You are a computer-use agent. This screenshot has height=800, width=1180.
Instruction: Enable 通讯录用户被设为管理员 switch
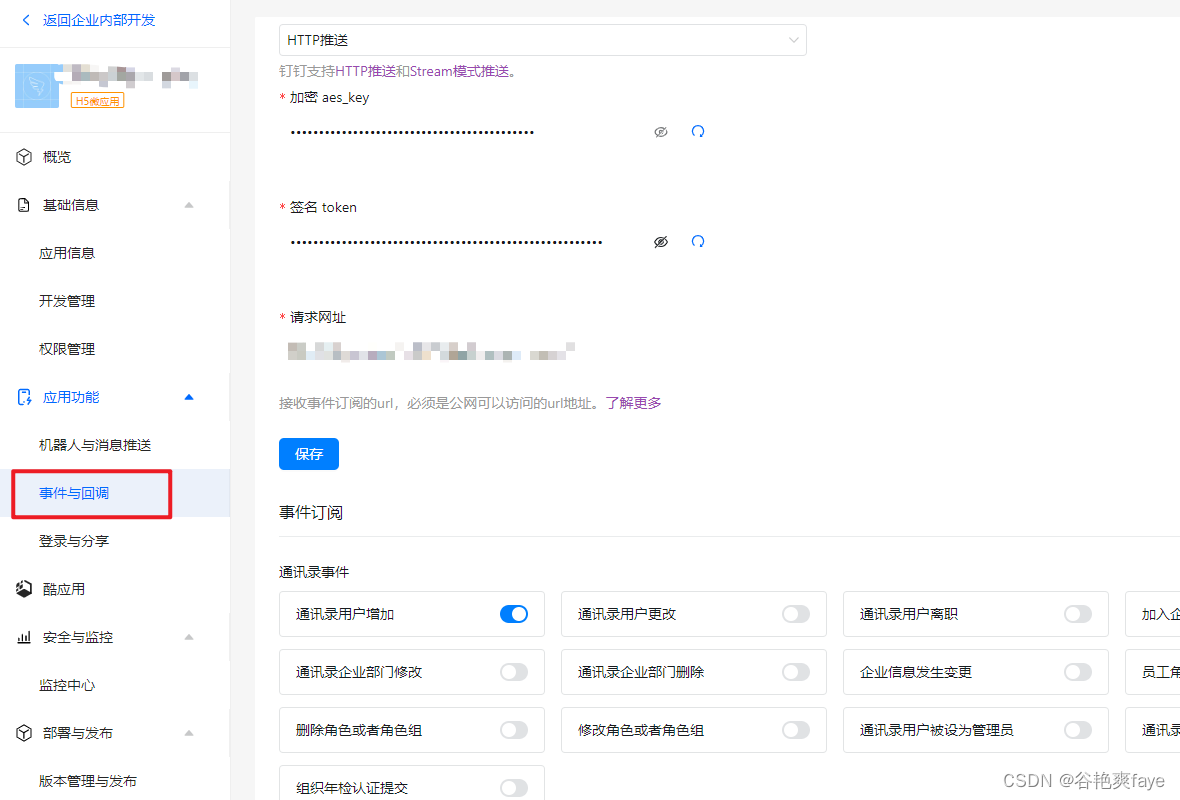point(1078,730)
